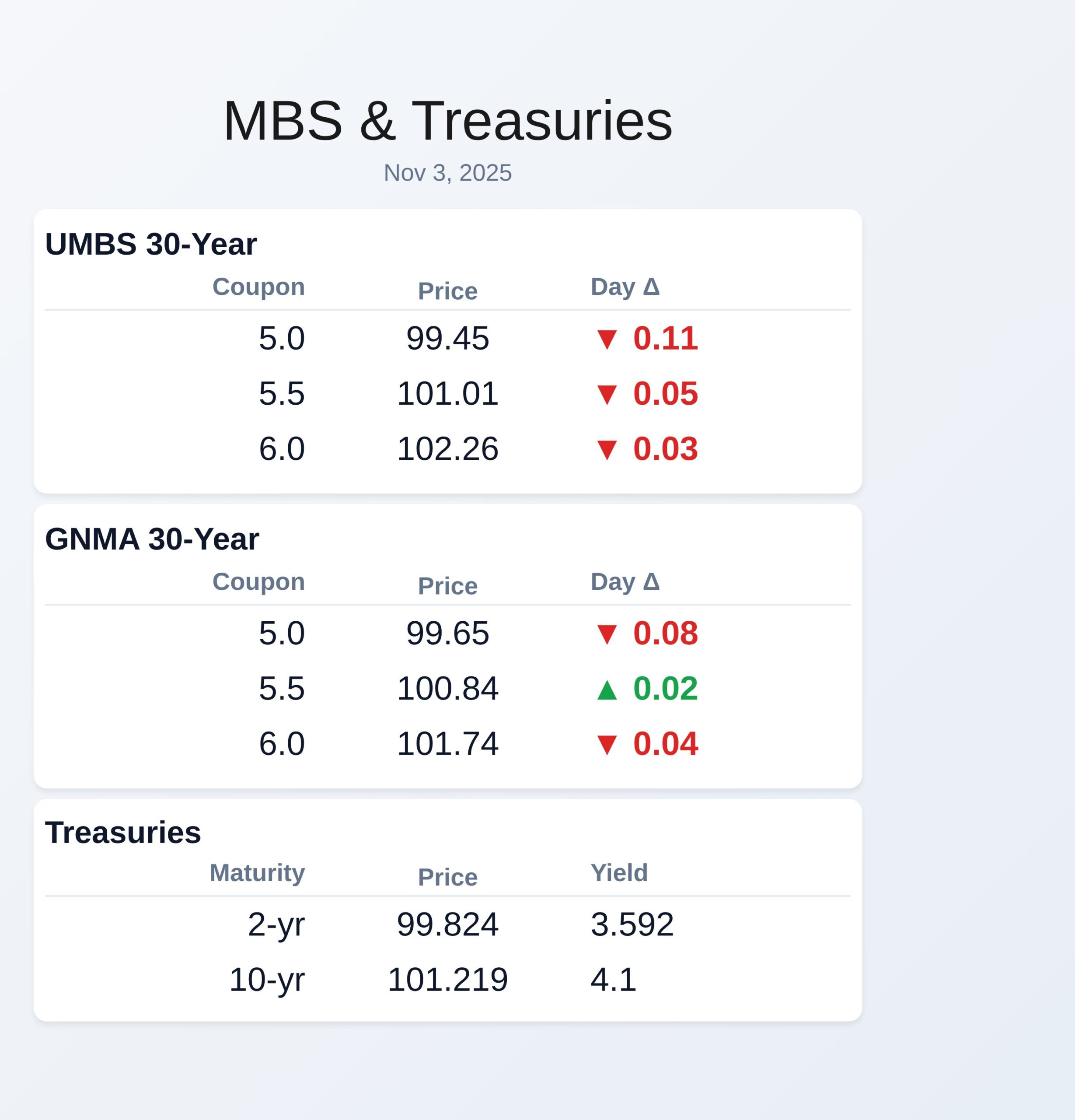Click the 2-yr yield value 3.592
The width and height of the screenshot is (1075, 1120).
coord(632,924)
